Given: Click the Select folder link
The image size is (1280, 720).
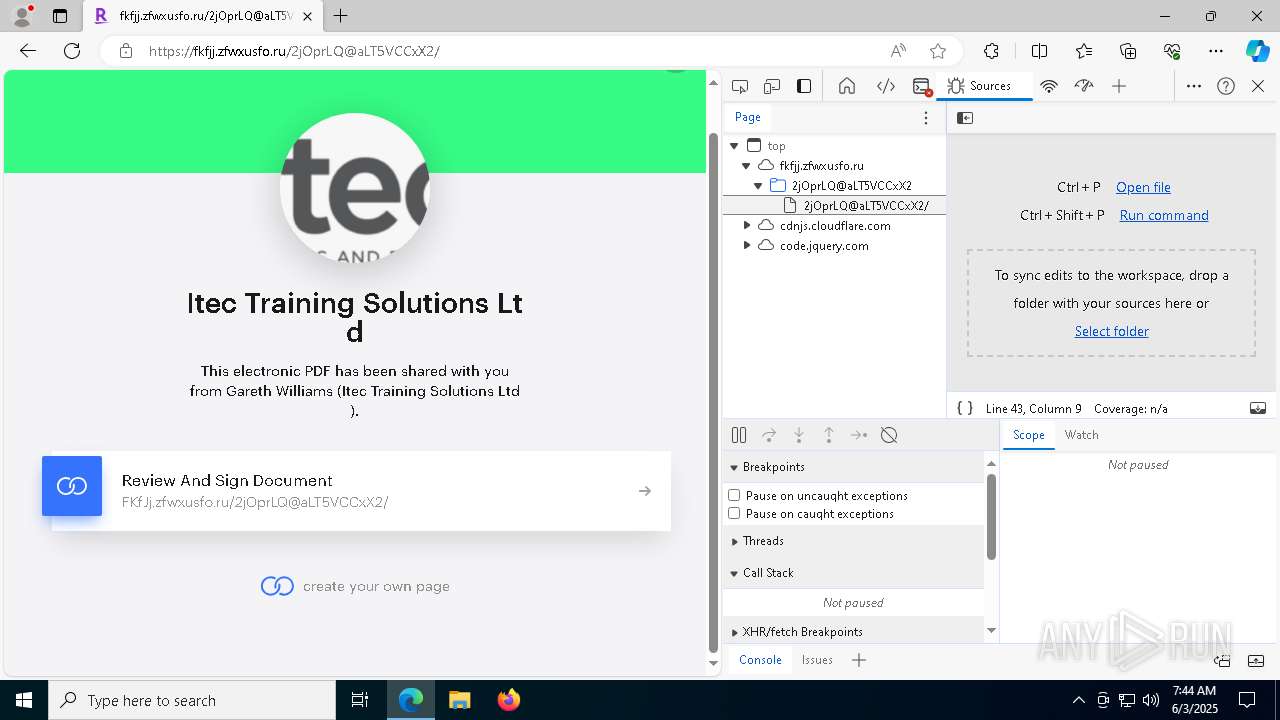Looking at the screenshot, I should [x=1111, y=331].
